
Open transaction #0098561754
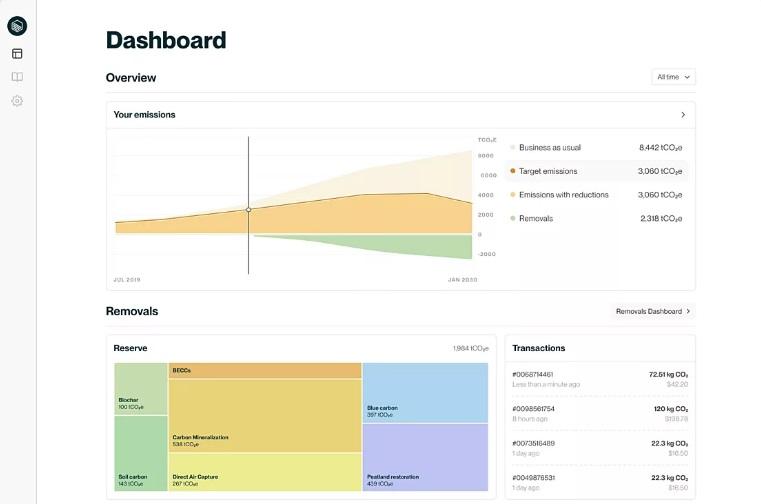(599, 413)
